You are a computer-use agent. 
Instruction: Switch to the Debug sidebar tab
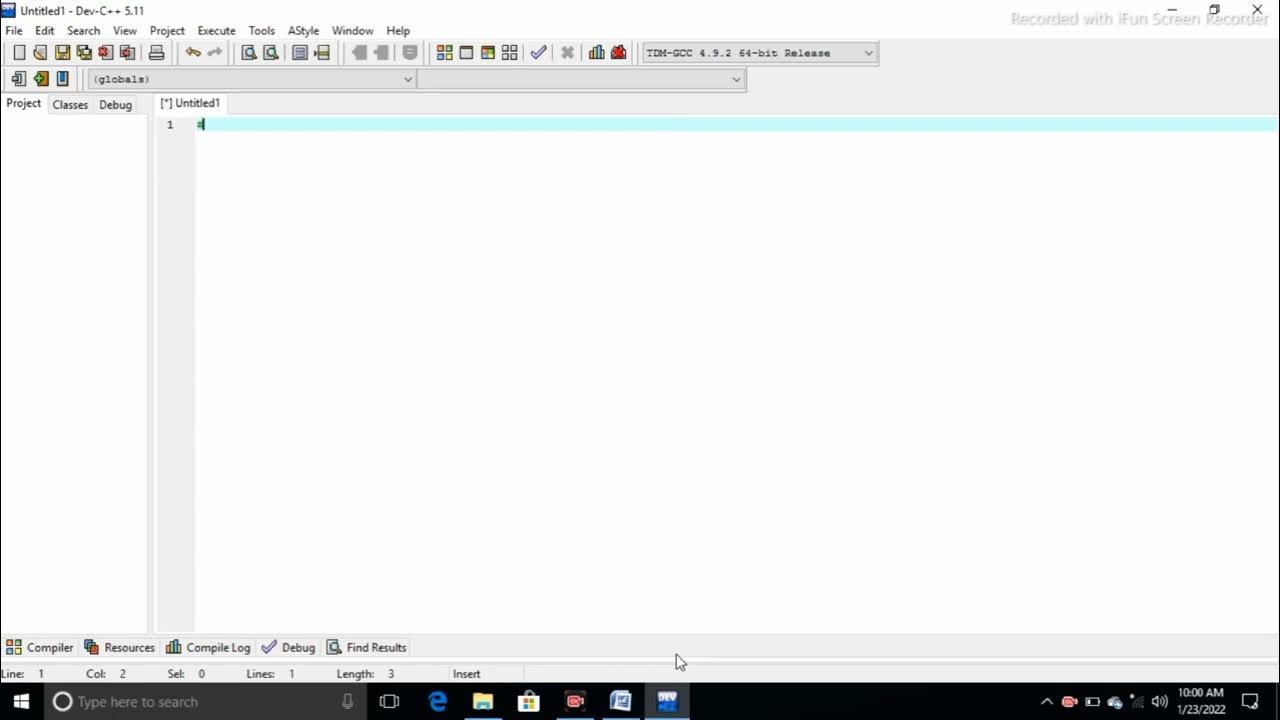(115, 105)
